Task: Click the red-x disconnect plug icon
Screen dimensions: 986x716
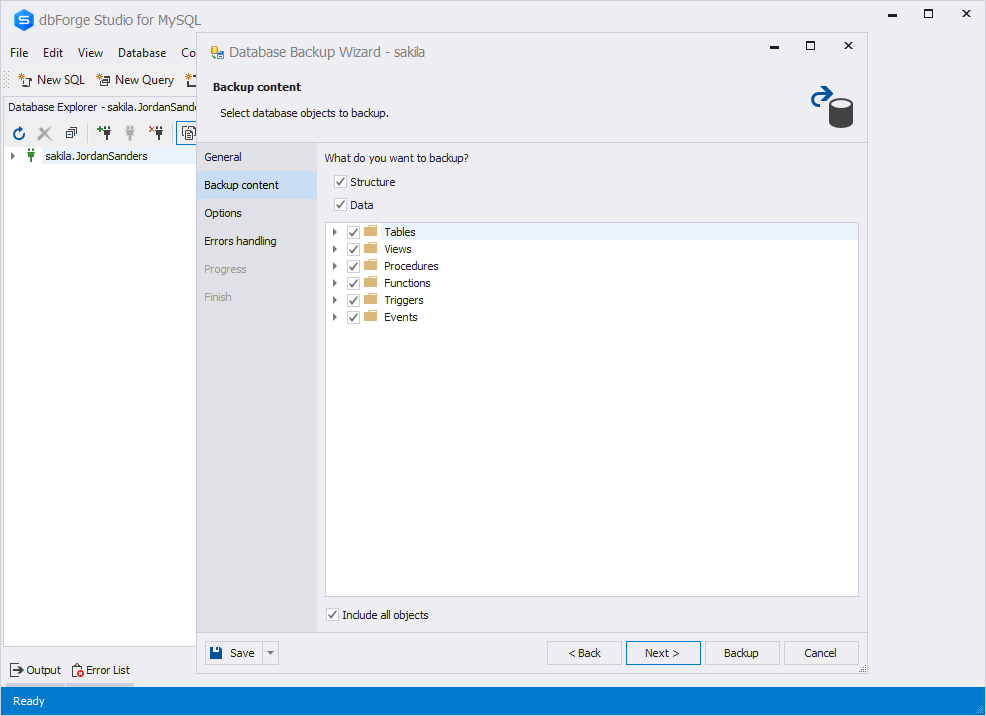Action: (156, 133)
